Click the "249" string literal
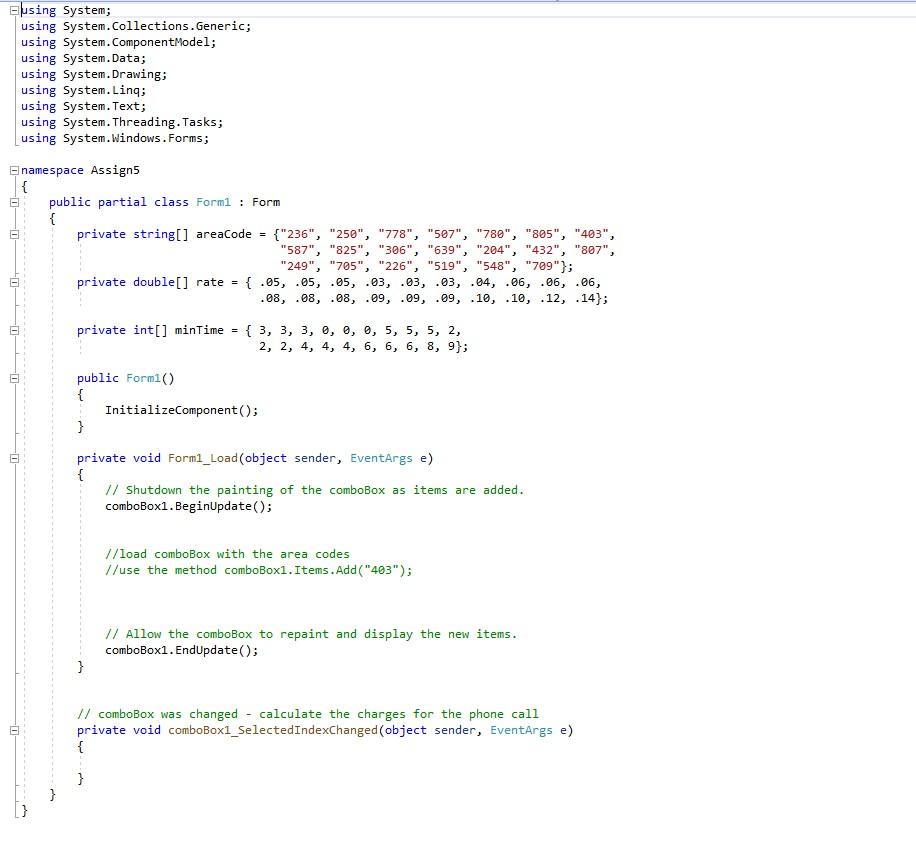916x850 pixels. pos(297,266)
